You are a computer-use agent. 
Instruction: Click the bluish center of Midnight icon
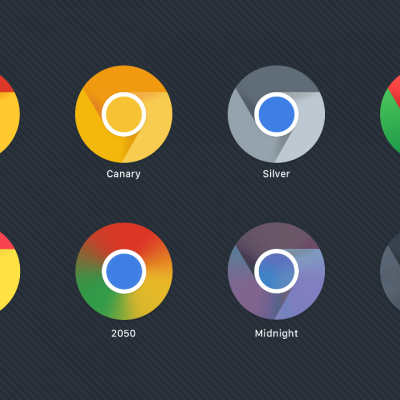(276, 271)
